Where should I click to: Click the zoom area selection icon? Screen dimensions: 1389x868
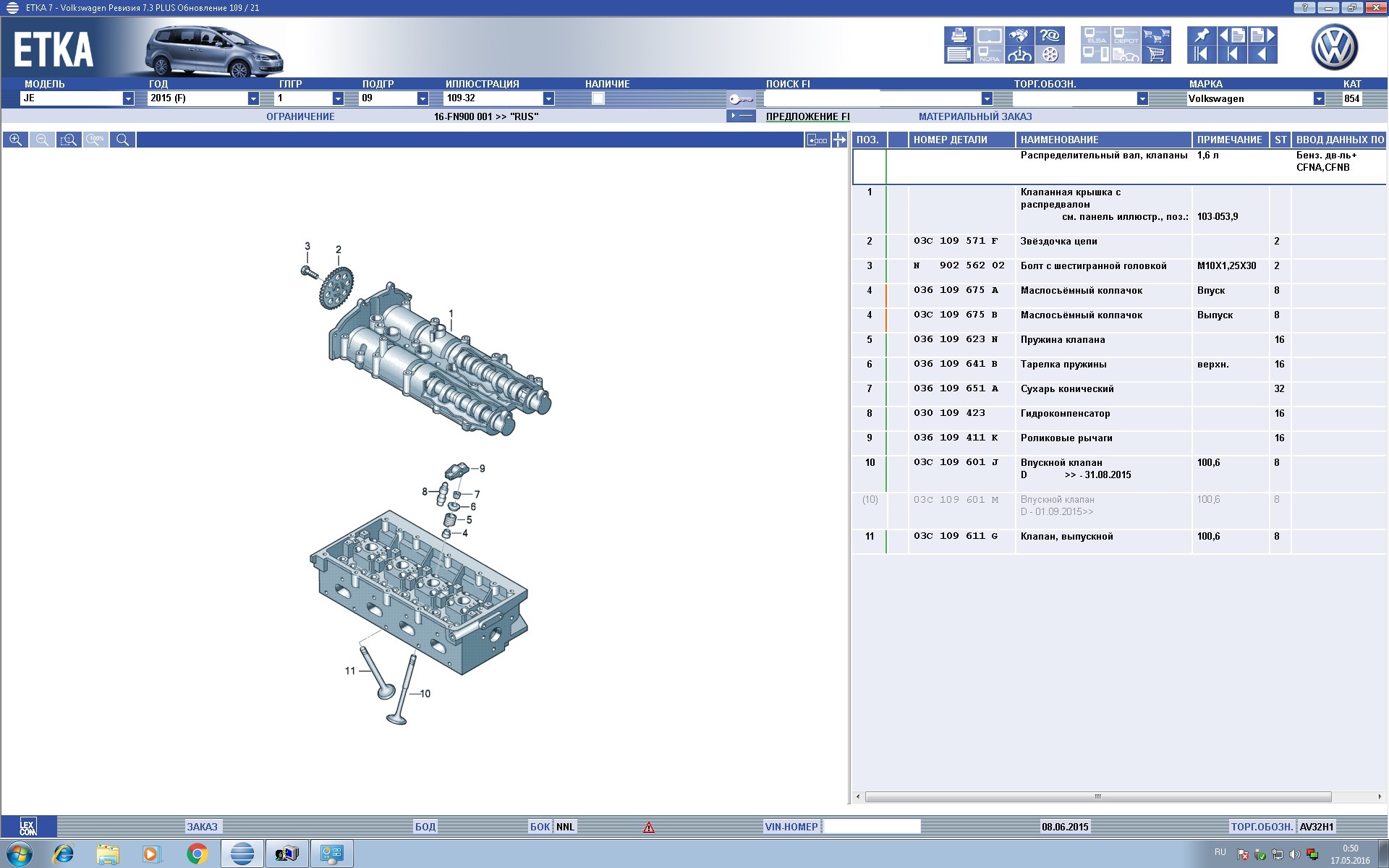(69, 140)
